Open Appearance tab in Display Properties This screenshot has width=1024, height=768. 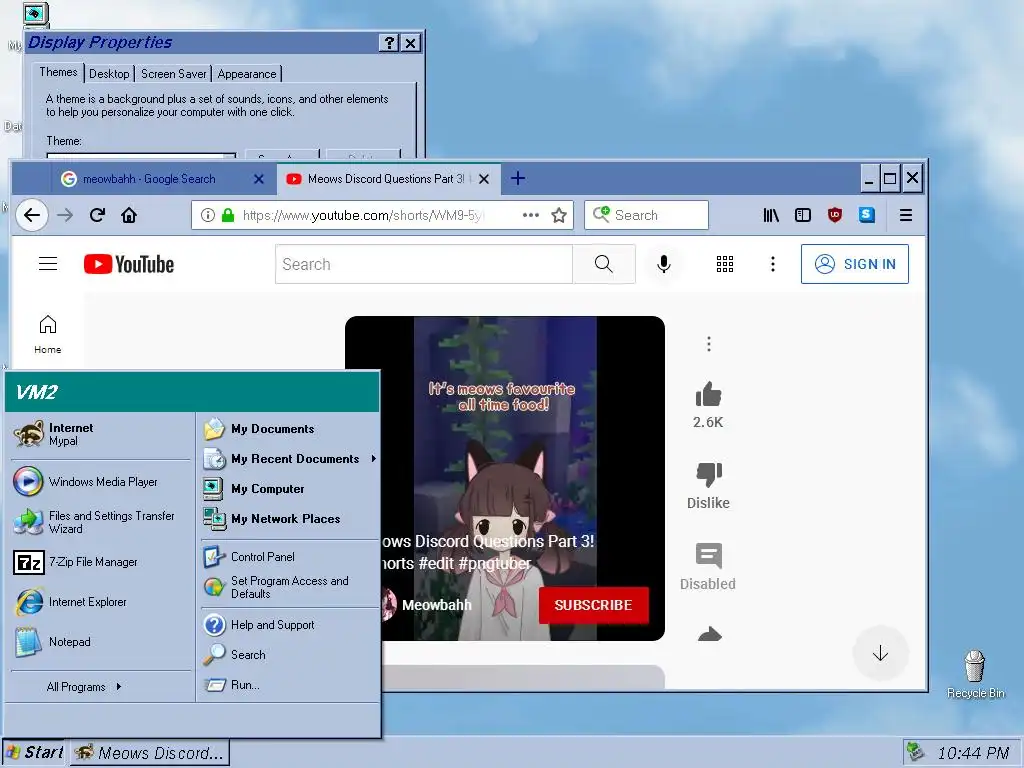(247, 74)
